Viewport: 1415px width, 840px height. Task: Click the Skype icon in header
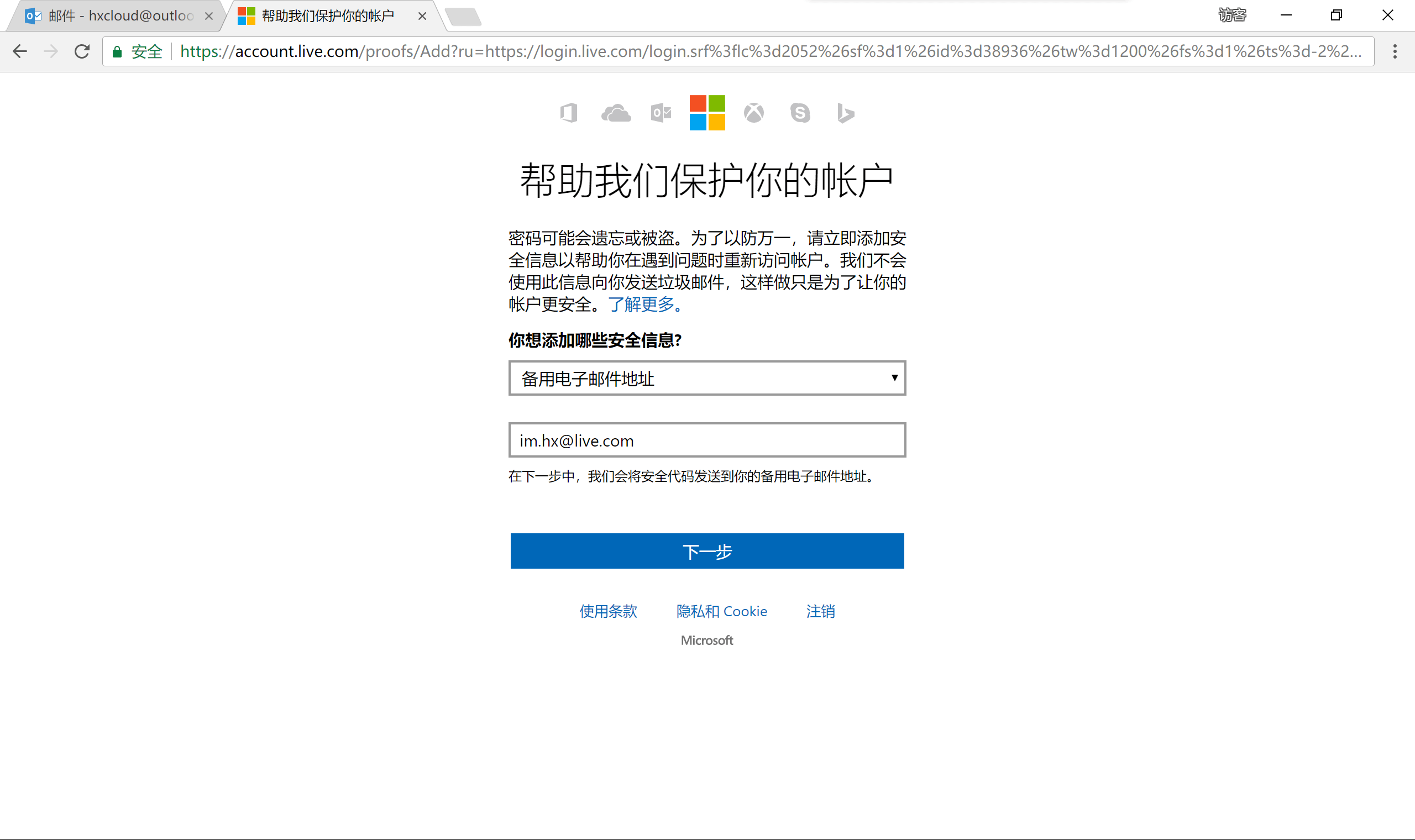tap(800, 113)
